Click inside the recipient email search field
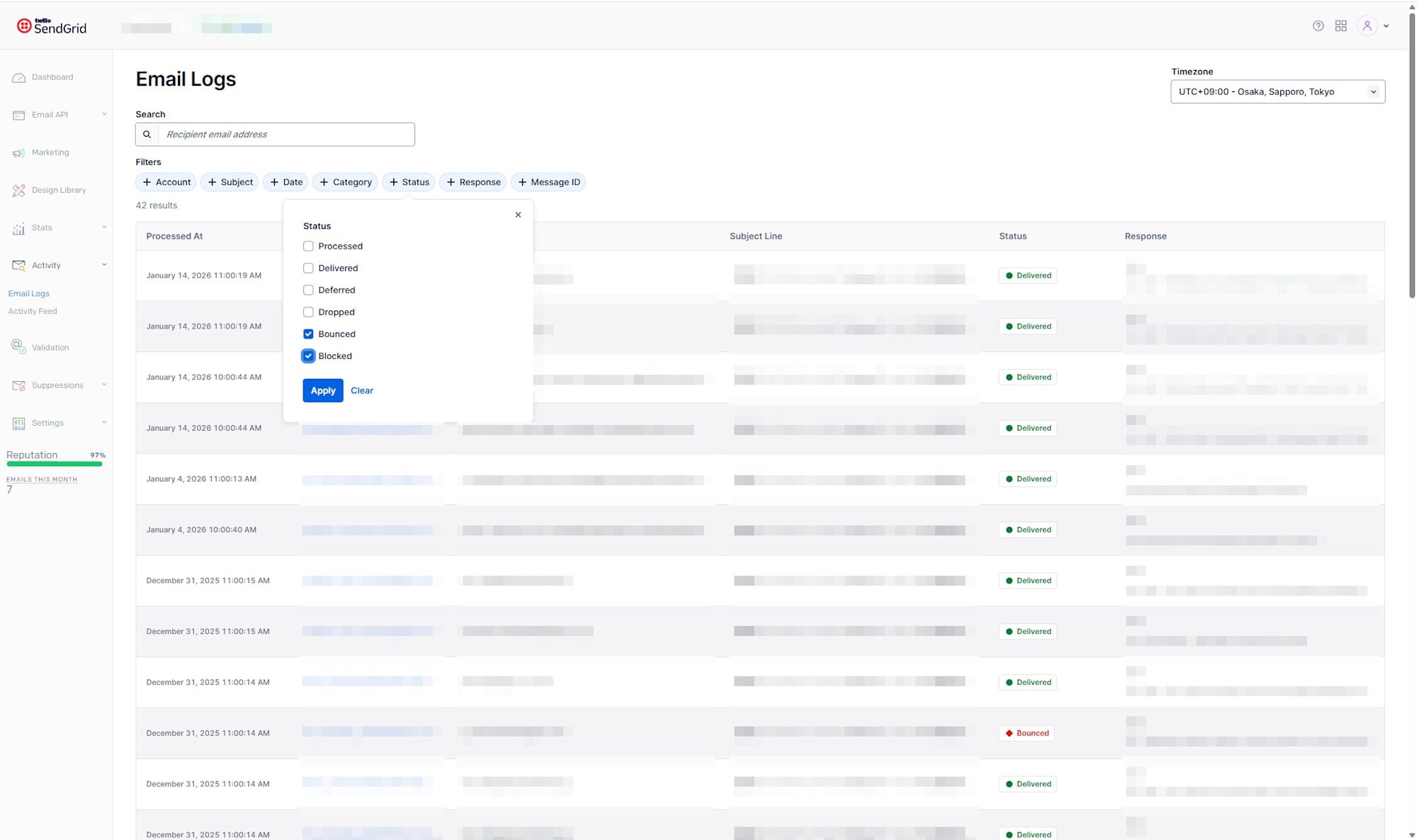The width and height of the screenshot is (1417, 840). 283,134
